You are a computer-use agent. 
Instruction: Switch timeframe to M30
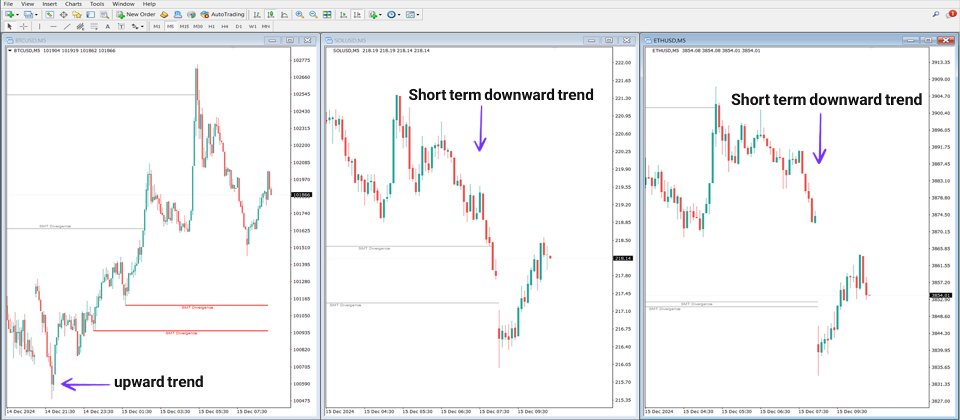(x=198, y=26)
